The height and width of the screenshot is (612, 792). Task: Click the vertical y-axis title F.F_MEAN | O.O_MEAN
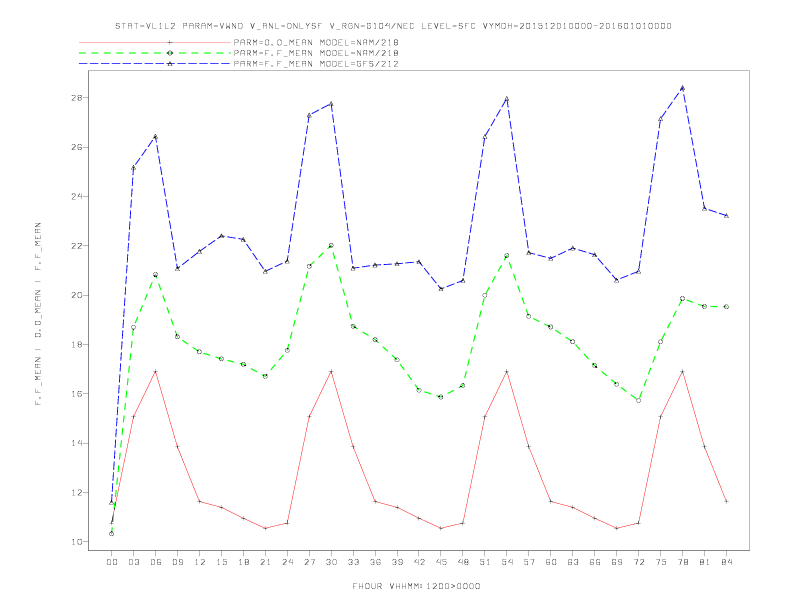pyautogui.click(x=38, y=314)
